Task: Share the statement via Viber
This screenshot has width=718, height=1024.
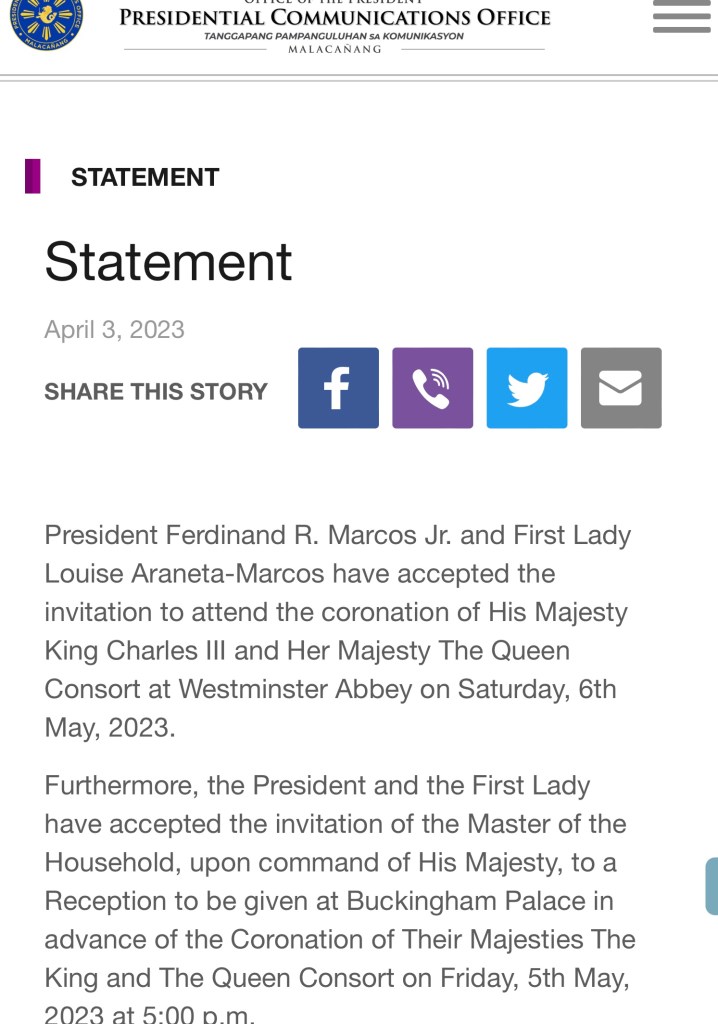Action: coord(432,388)
